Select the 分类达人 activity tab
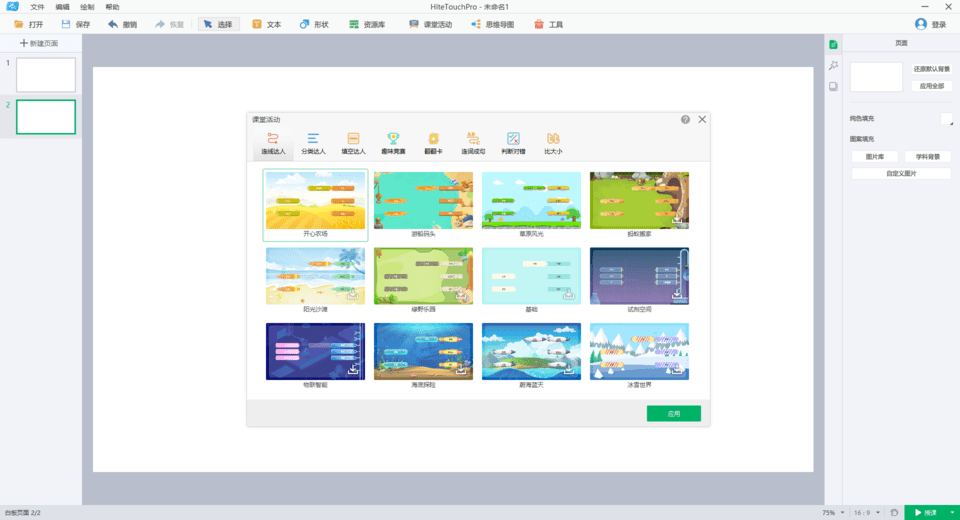The width and height of the screenshot is (960, 520). tap(313, 144)
